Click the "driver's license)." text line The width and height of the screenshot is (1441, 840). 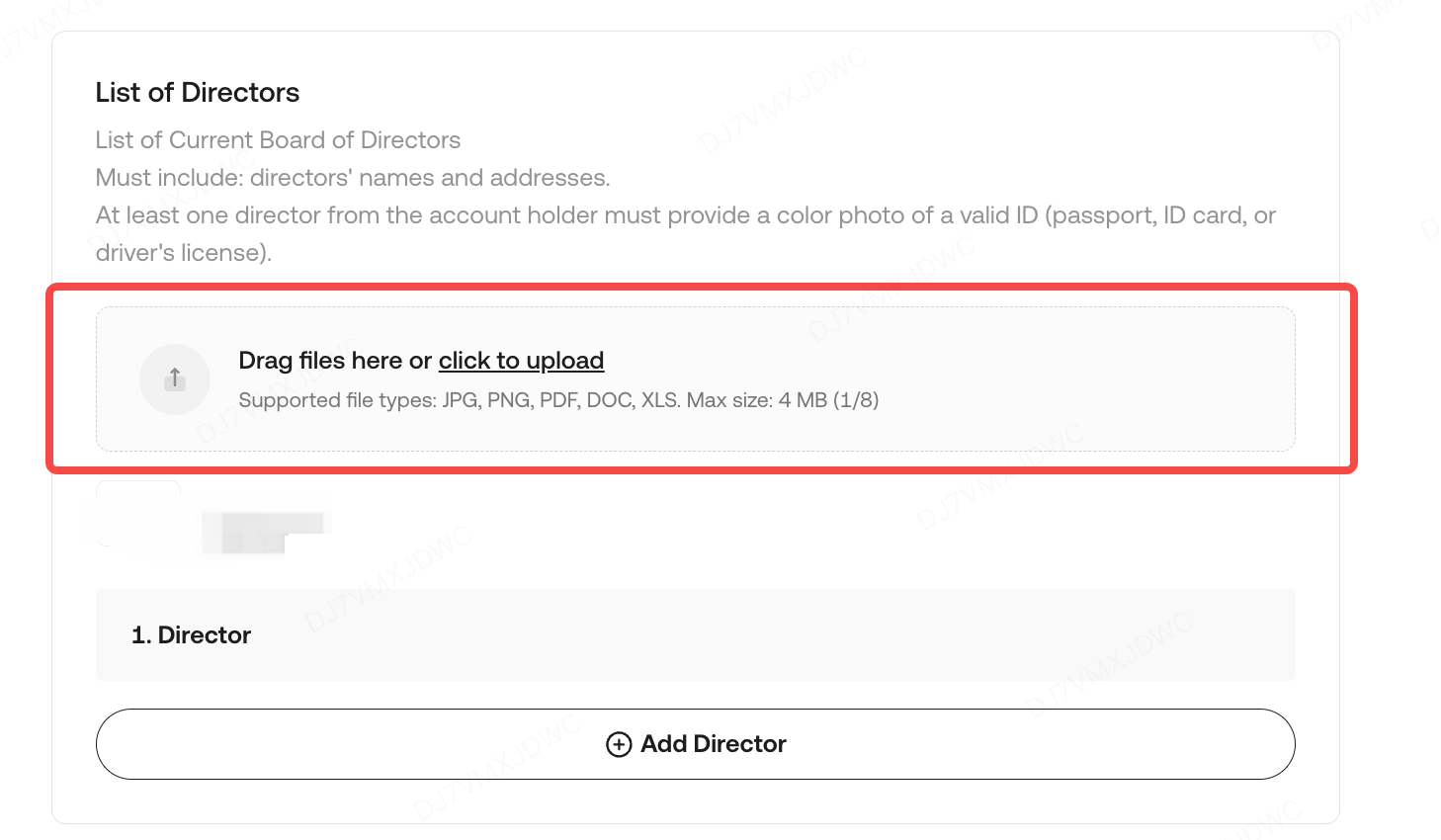pos(183,253)
